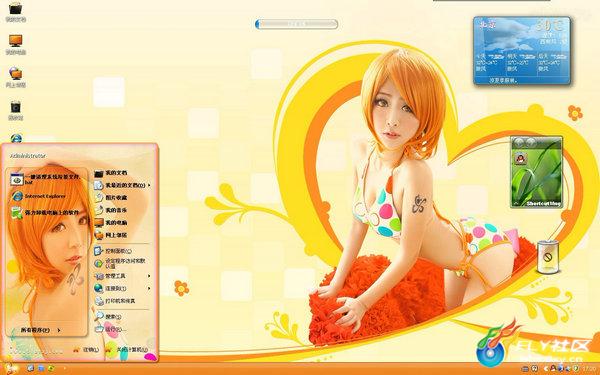Launch Internet Explorer from the Start menu
Screen dimensions: 600x375
coord(38,196)
